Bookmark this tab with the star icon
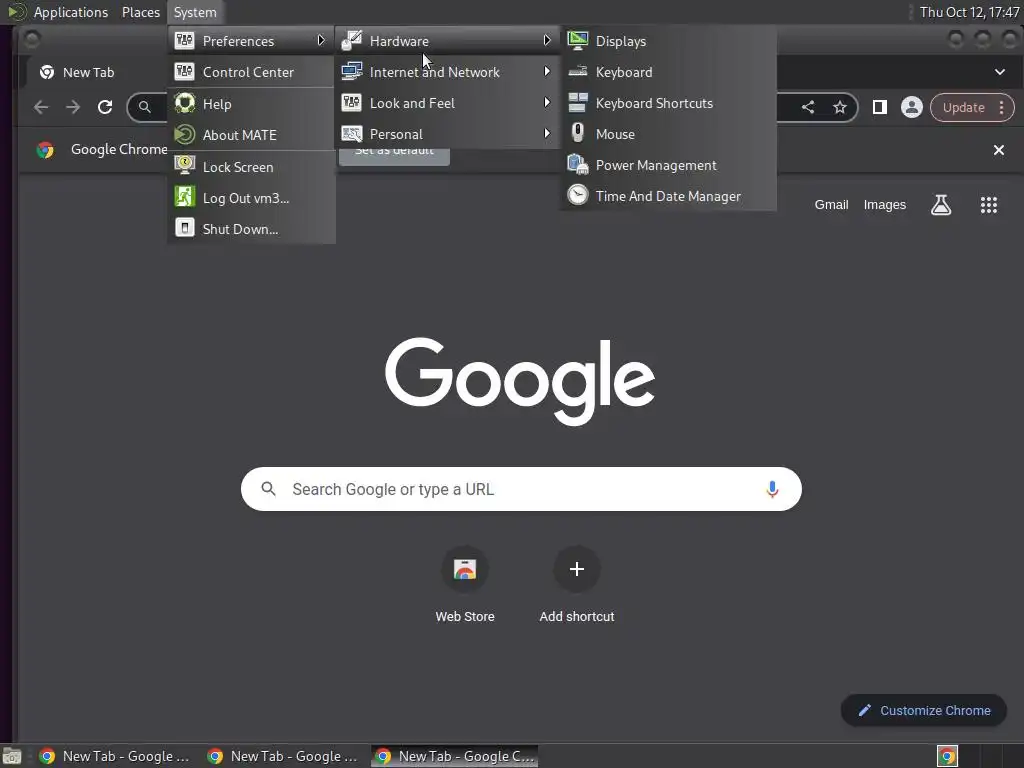This screenshot has width=1024, height=768. [x=840, y=107]
